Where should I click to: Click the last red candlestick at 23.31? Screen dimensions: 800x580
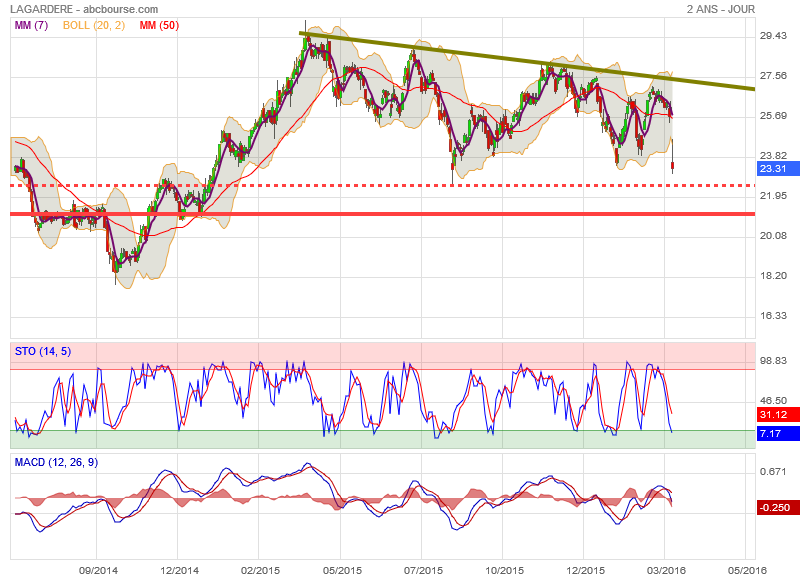pos(673,165)
